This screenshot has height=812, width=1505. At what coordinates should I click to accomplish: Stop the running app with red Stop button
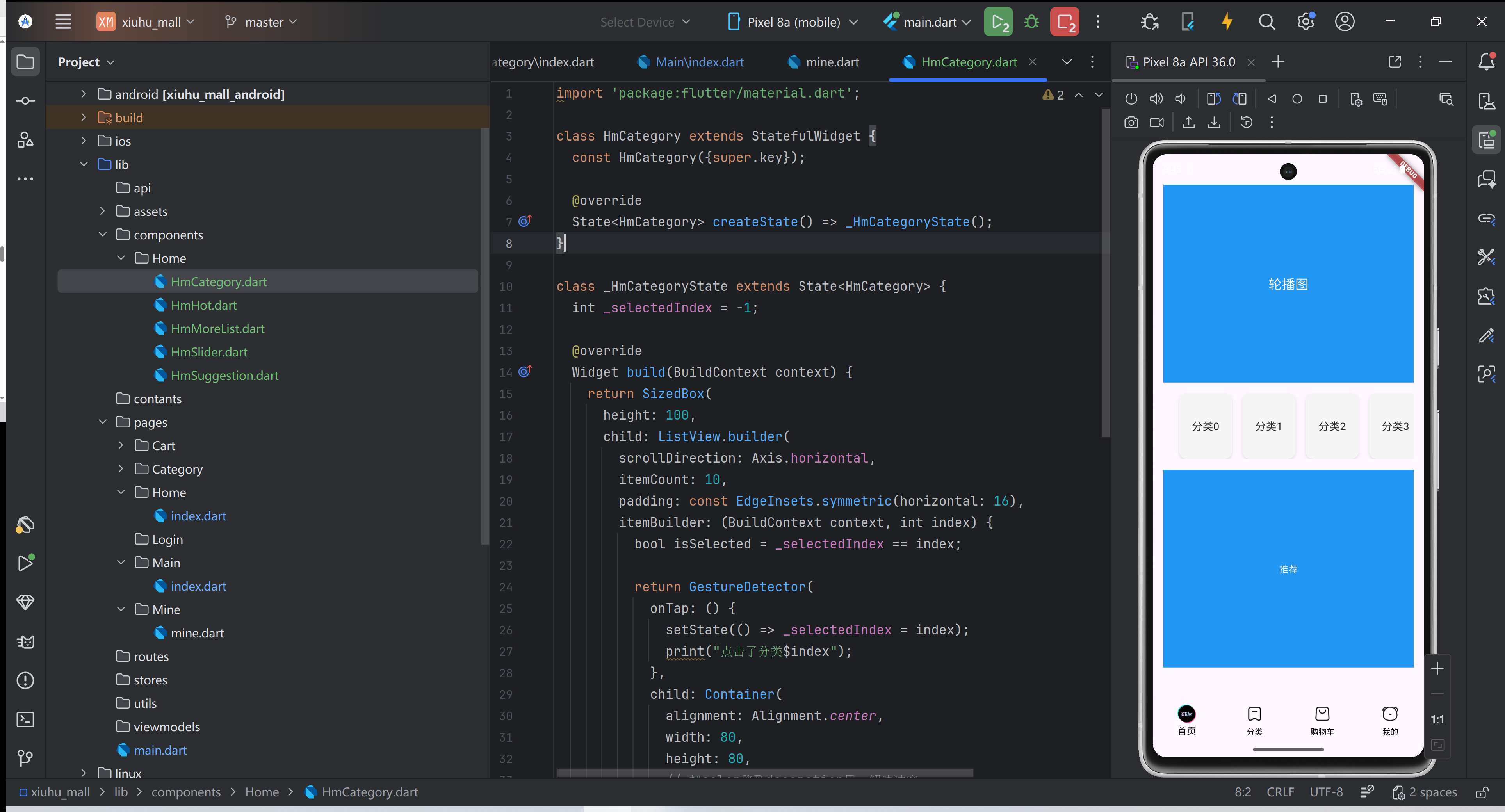pos(1065,22)
